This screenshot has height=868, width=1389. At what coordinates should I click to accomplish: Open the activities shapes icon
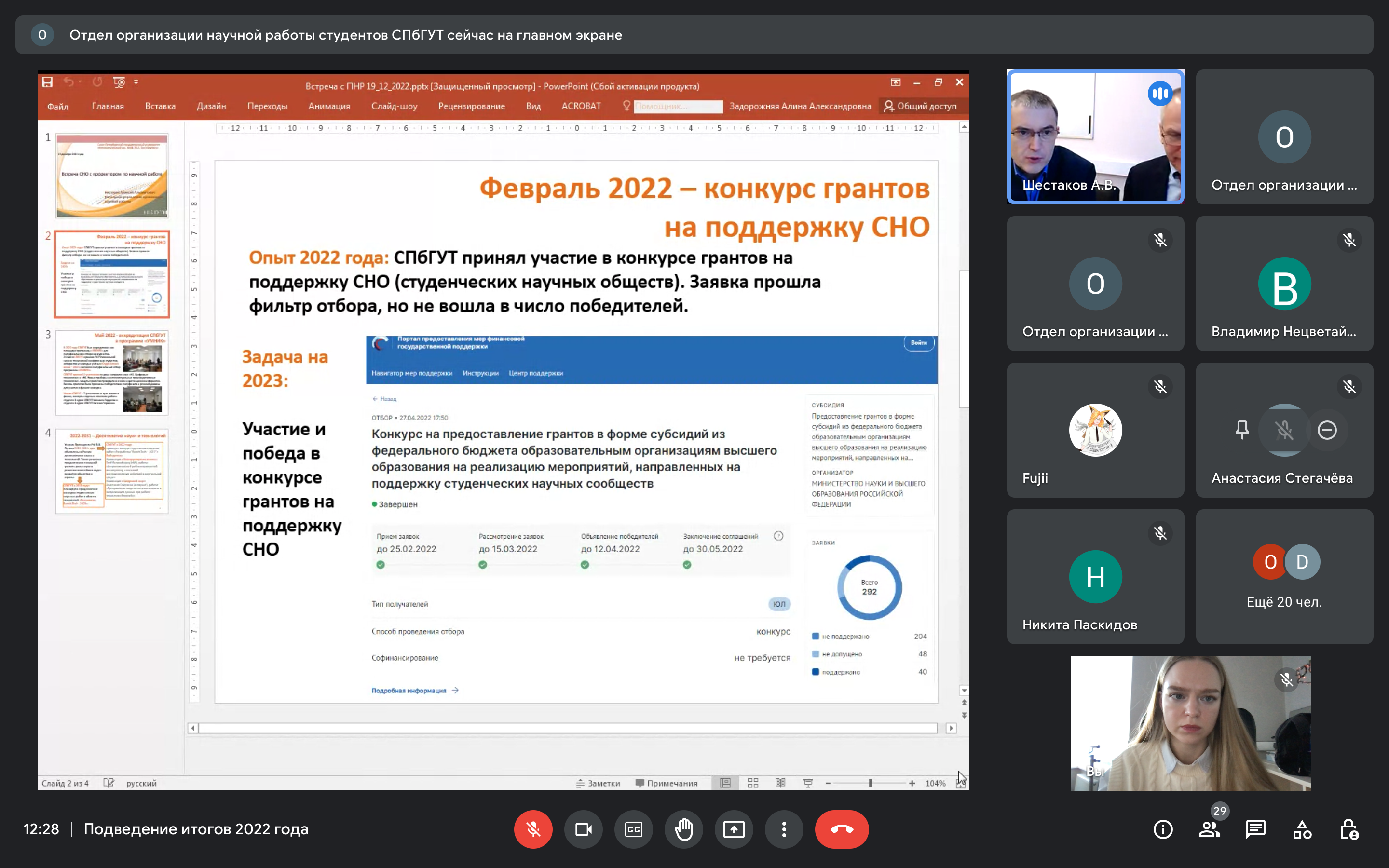[x=1302, y=829]
